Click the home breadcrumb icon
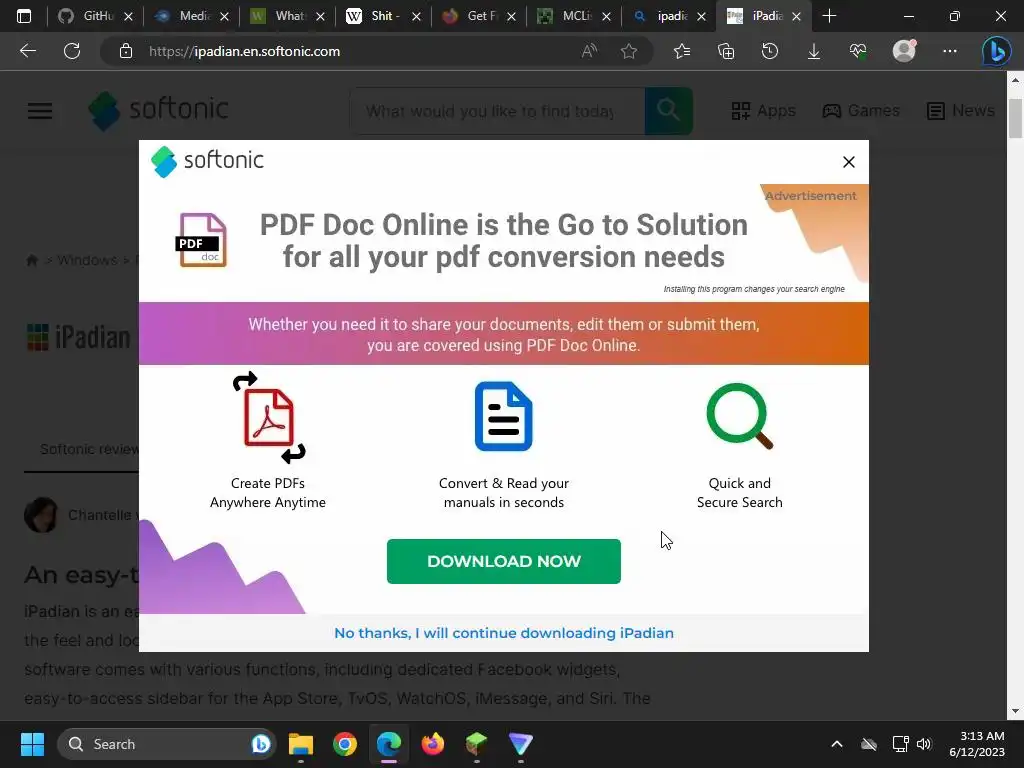Screen dimensions: 1024x768 click(31, 261)
